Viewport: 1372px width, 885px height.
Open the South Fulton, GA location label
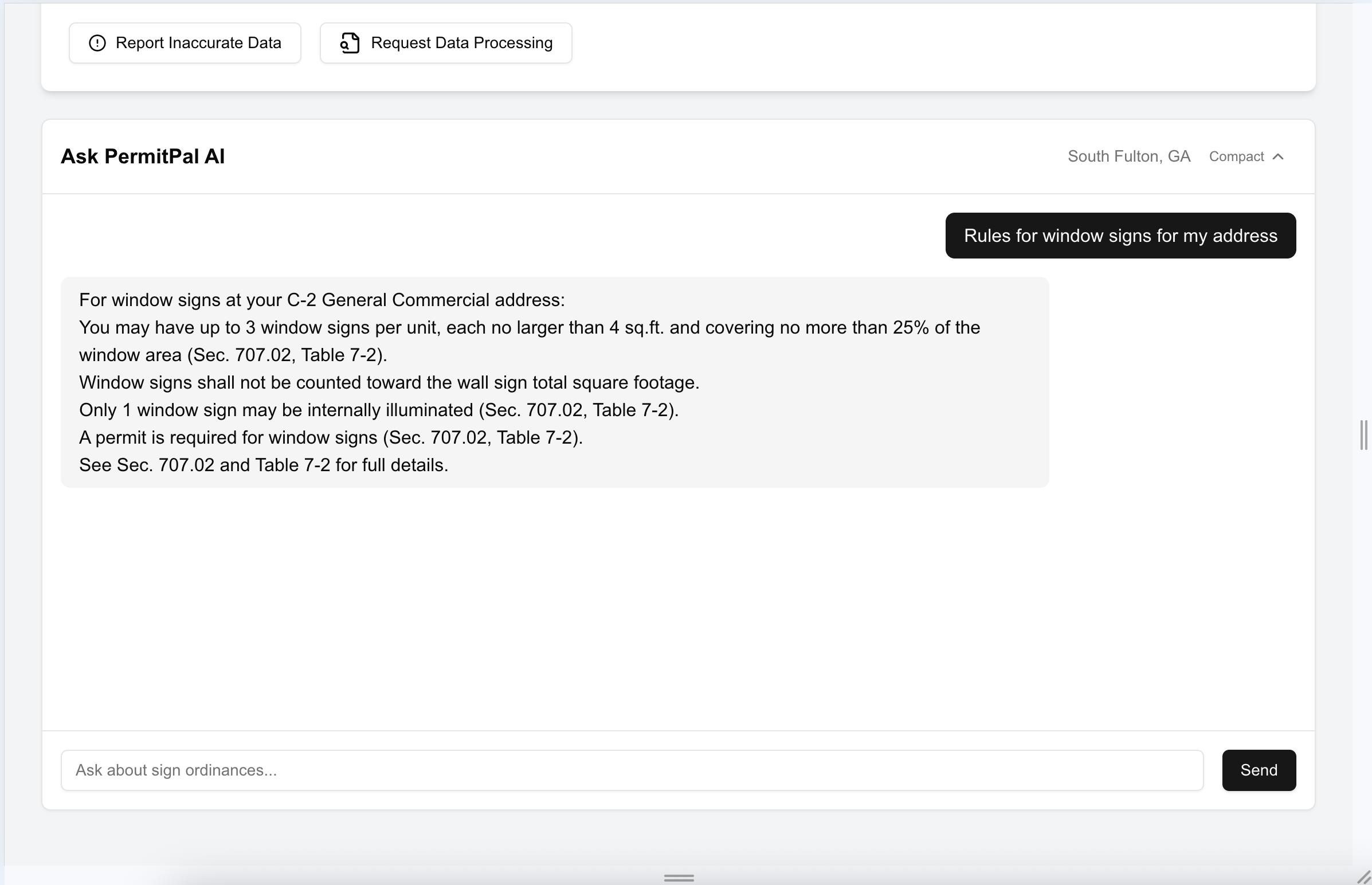coord(1128,156)
